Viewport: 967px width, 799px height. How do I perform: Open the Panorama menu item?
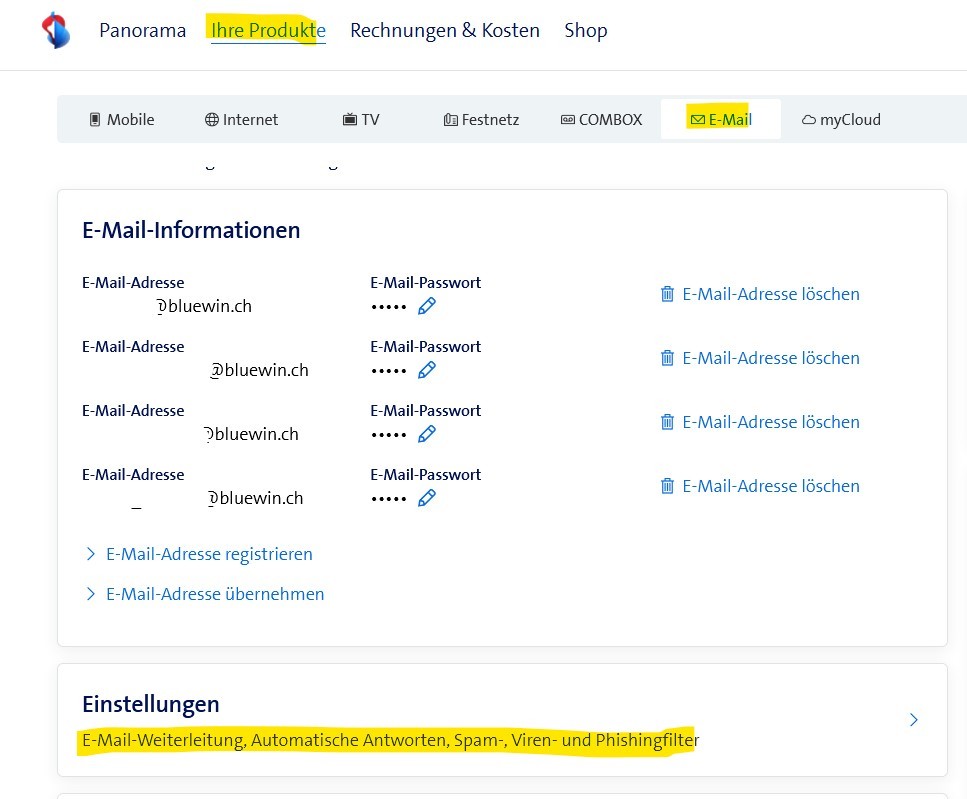point(142,31)
